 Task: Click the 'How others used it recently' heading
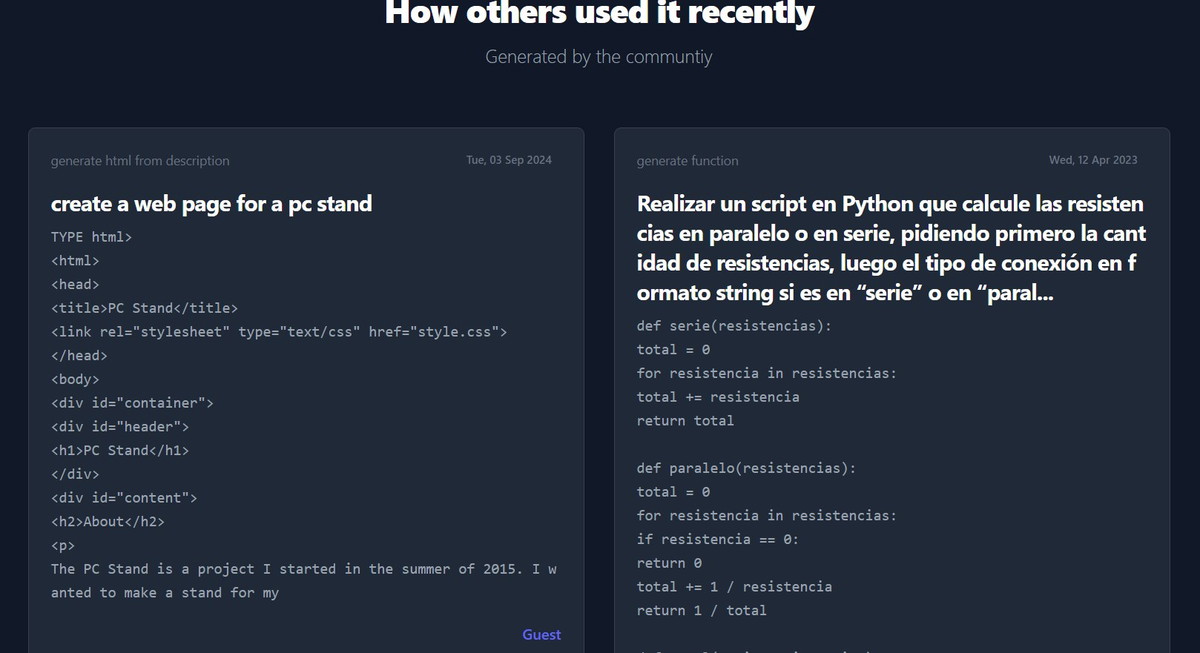[599, 14]
